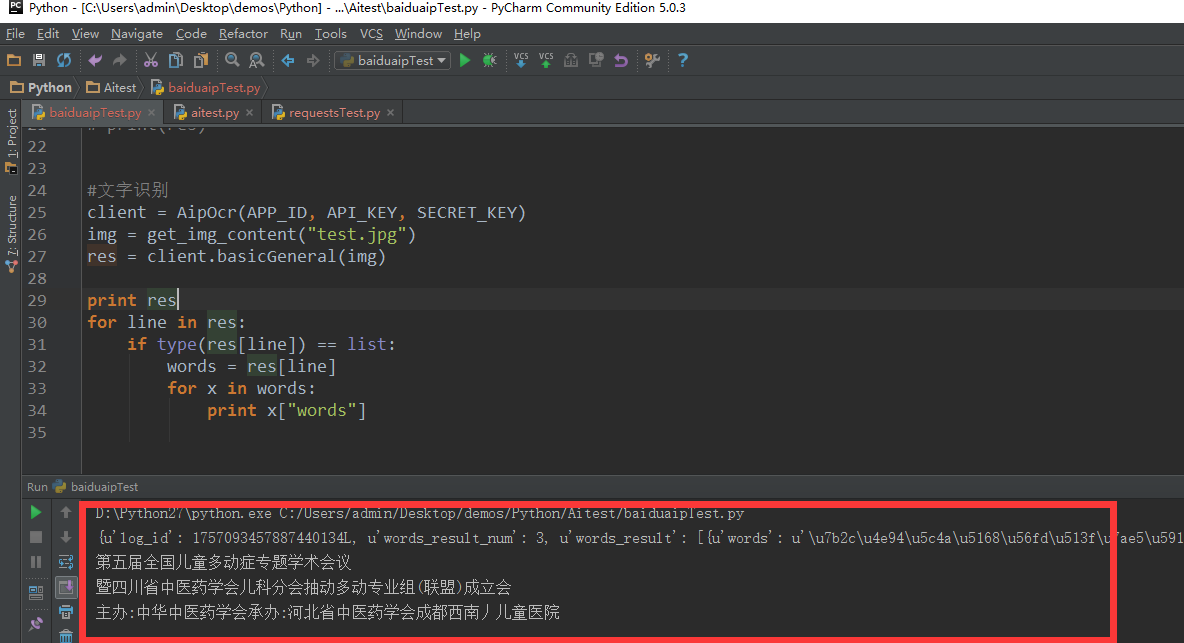Click the Synchronize refresh icon
This screenshot has height=643, width=1184.
pos(64,61)
